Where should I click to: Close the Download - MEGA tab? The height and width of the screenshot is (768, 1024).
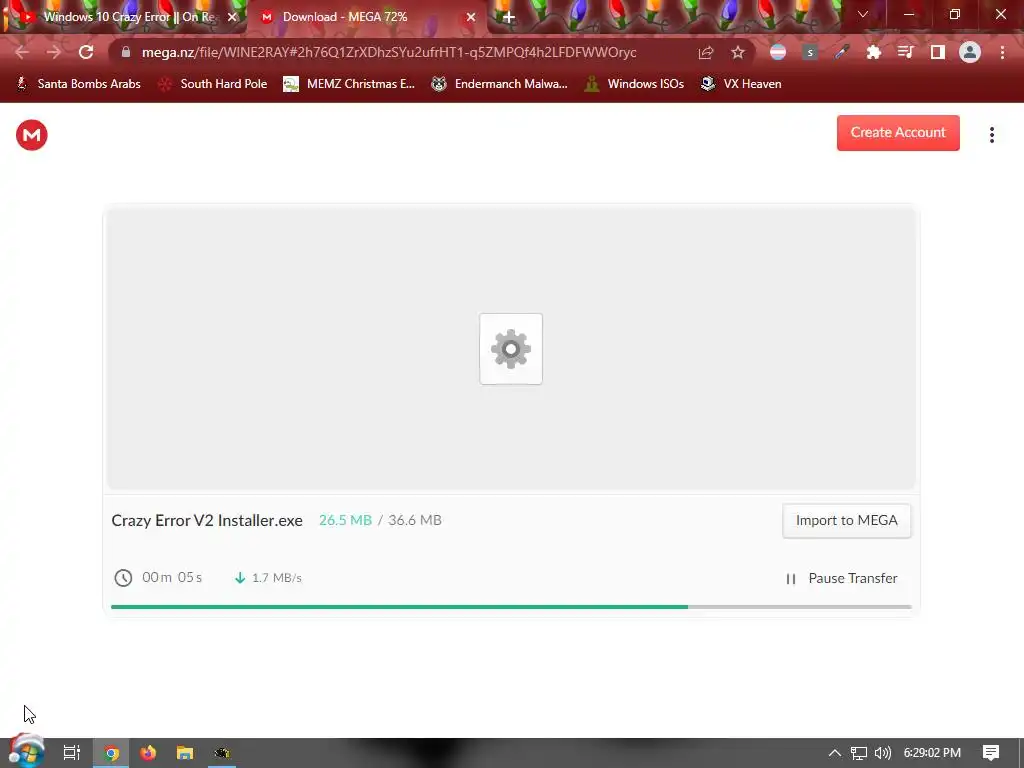471,17
